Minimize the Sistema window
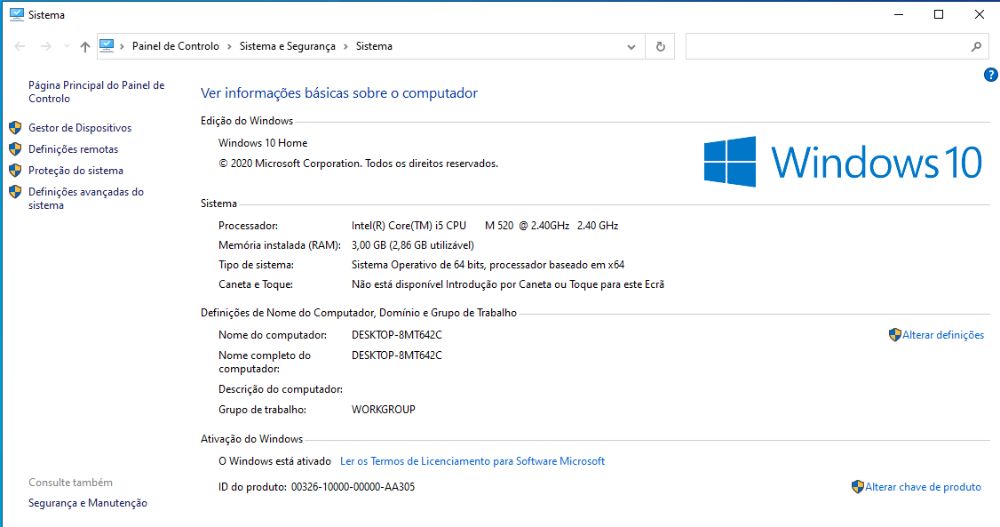This screenshot has width=1000, height=527. click(x=899, y=14)
